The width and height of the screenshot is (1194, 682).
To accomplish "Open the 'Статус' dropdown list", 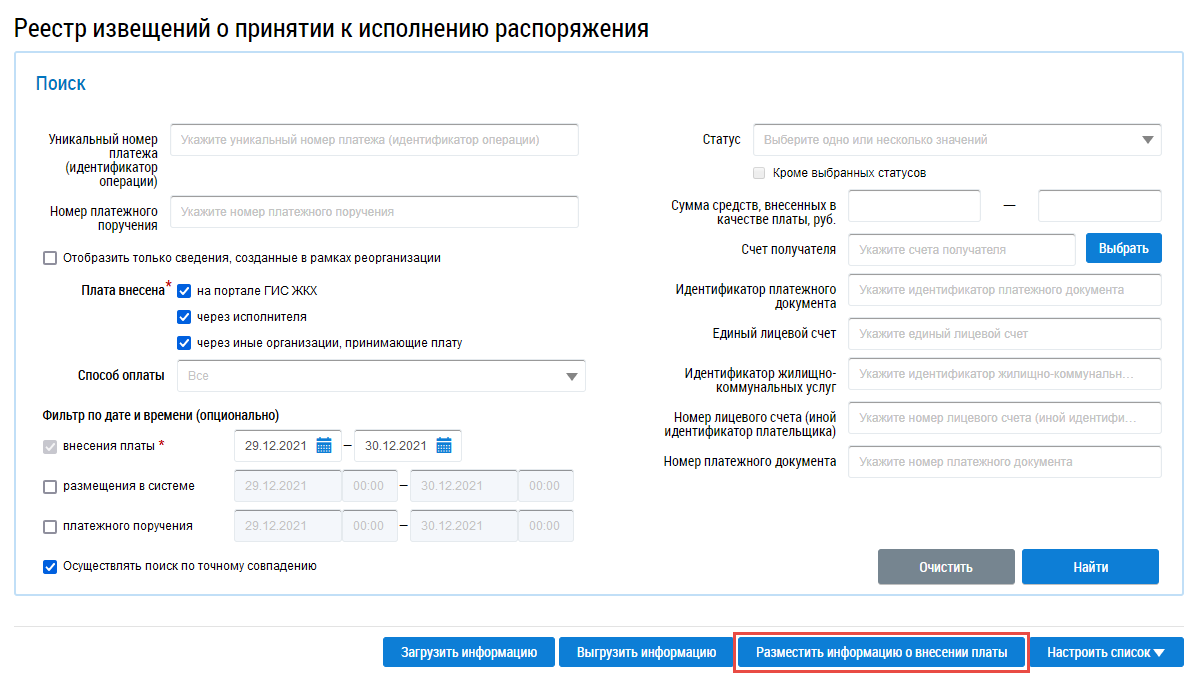I will (x=957, y=140).
